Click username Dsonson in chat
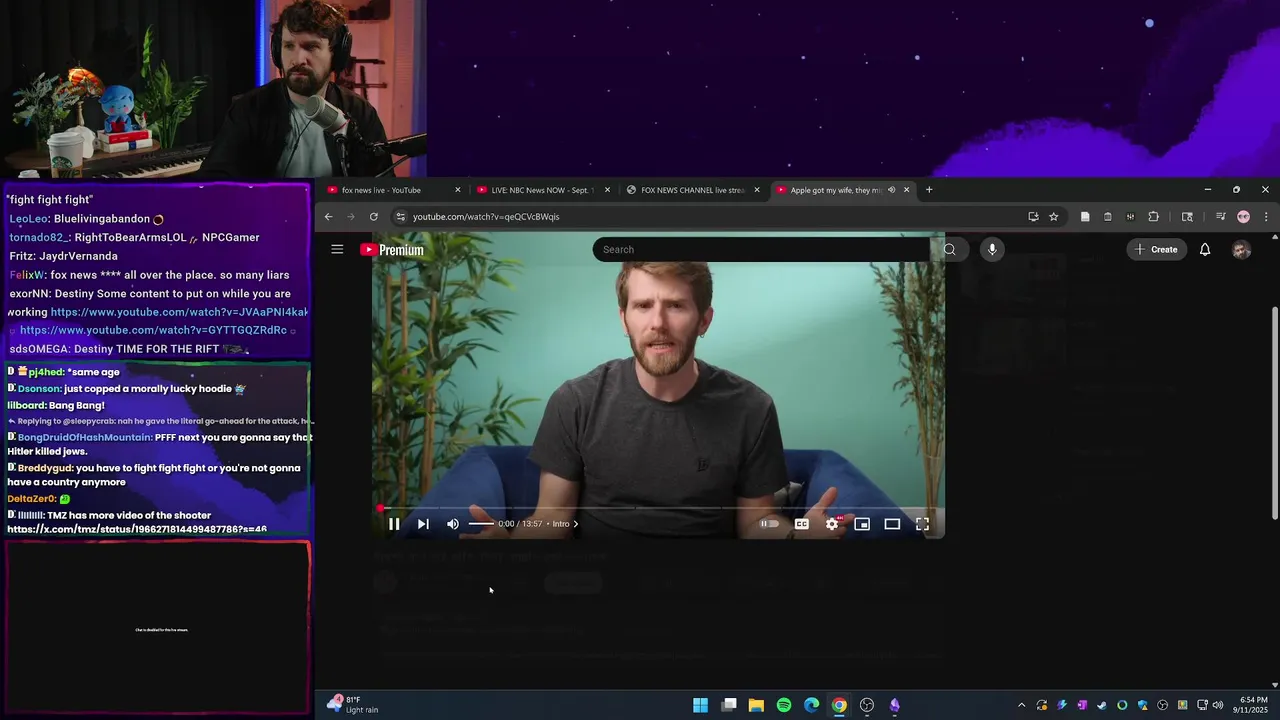Screen dimensions: 1280x720 pos(39,389)
